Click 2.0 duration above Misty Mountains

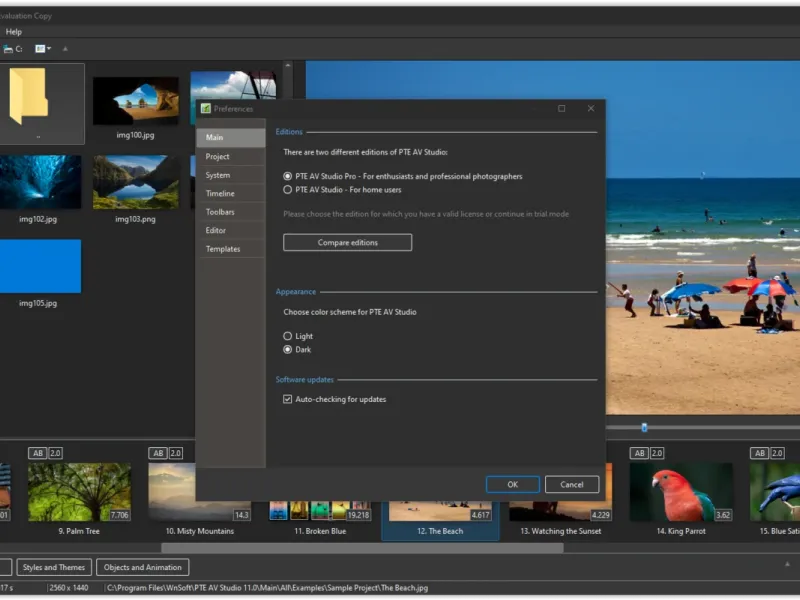coord(176,453)
